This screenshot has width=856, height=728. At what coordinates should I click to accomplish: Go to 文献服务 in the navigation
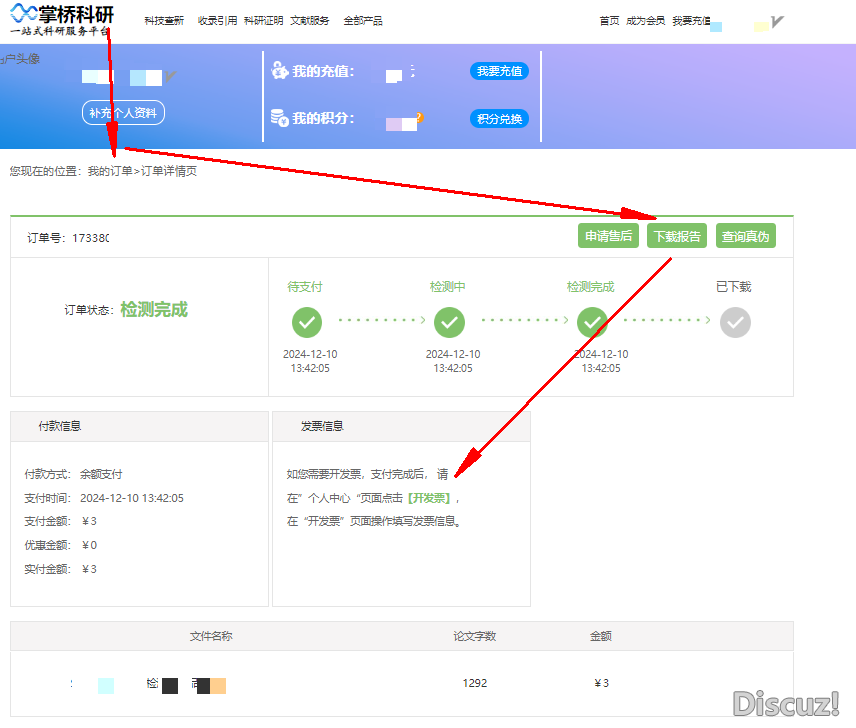[310, 21]
